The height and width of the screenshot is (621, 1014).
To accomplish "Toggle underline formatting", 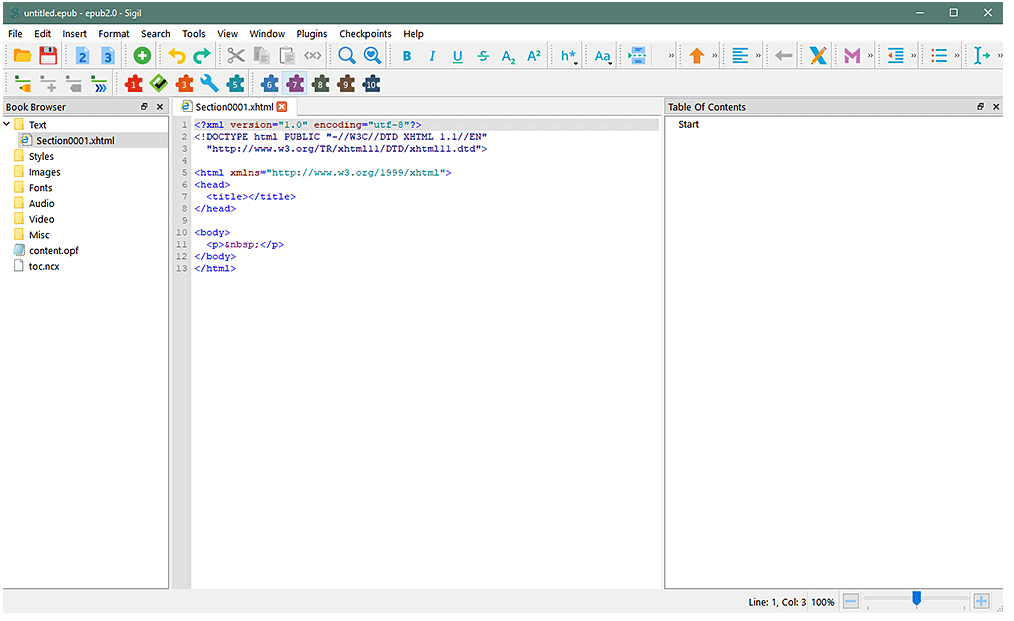I will click(x=458, y=56).
